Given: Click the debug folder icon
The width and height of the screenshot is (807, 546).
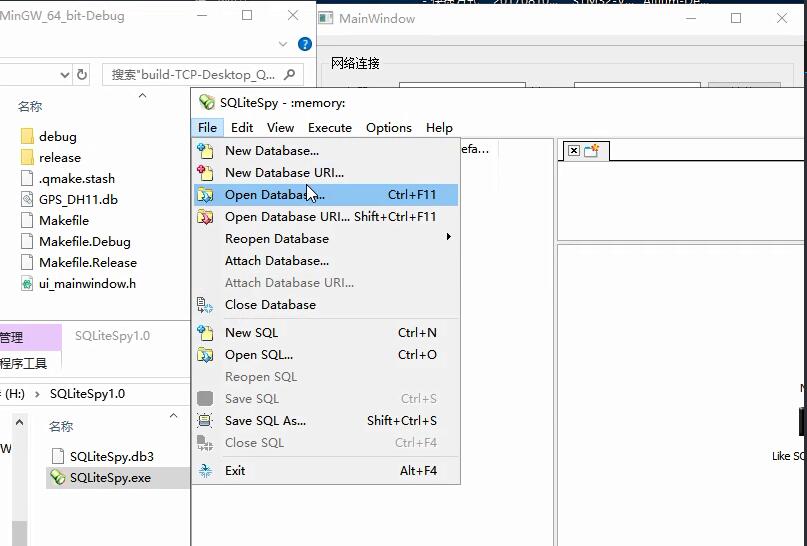Looking at the screenshot, I should (x=27, y=136).
